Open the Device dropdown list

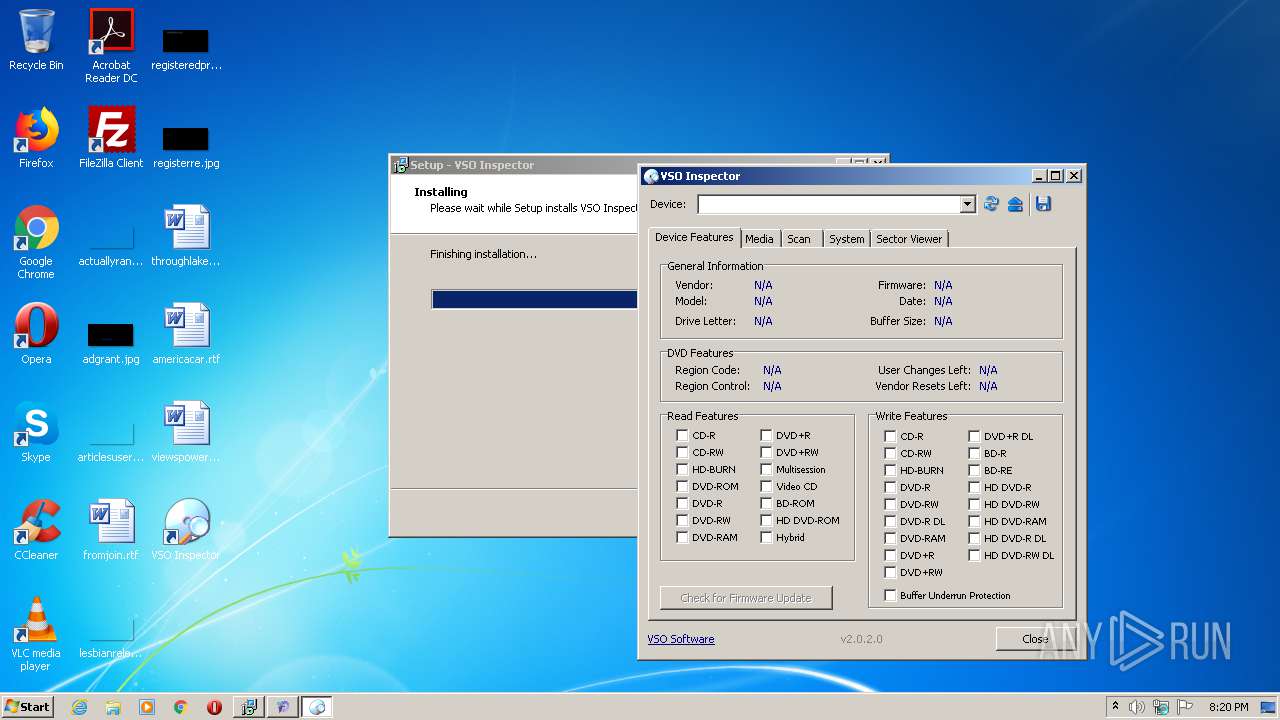(x=967, y=204)
